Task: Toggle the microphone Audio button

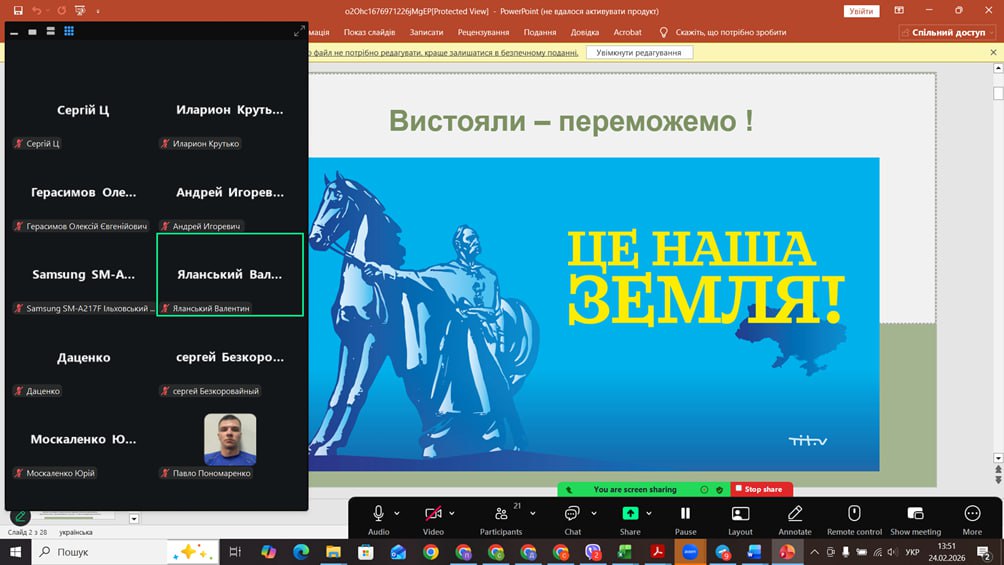Action: pyautogui.click(x=378, y=514)
